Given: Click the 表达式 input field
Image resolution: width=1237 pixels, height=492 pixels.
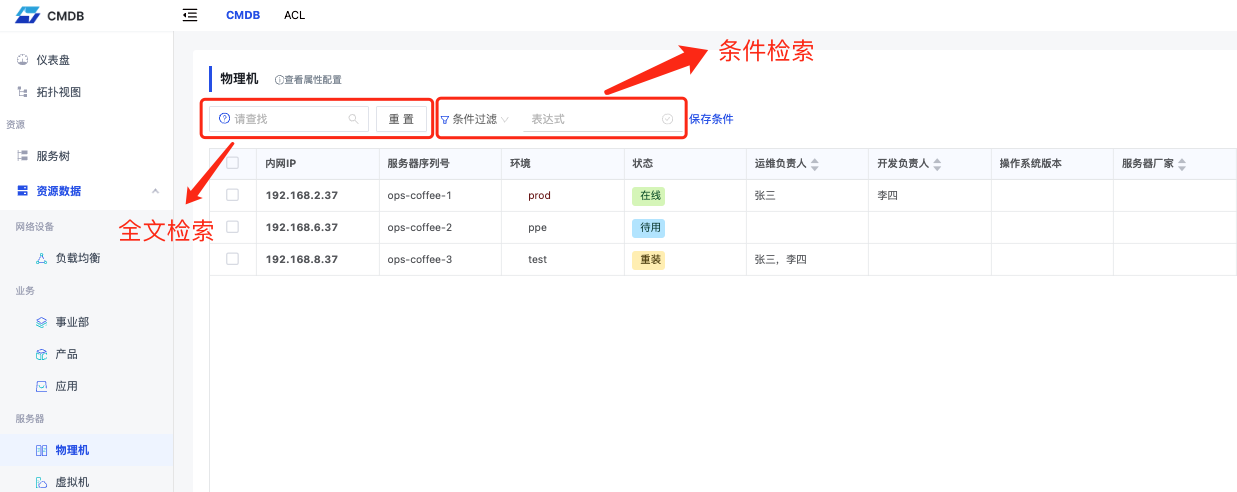Looking at the screenshot, I should click(x=593, y=119).
